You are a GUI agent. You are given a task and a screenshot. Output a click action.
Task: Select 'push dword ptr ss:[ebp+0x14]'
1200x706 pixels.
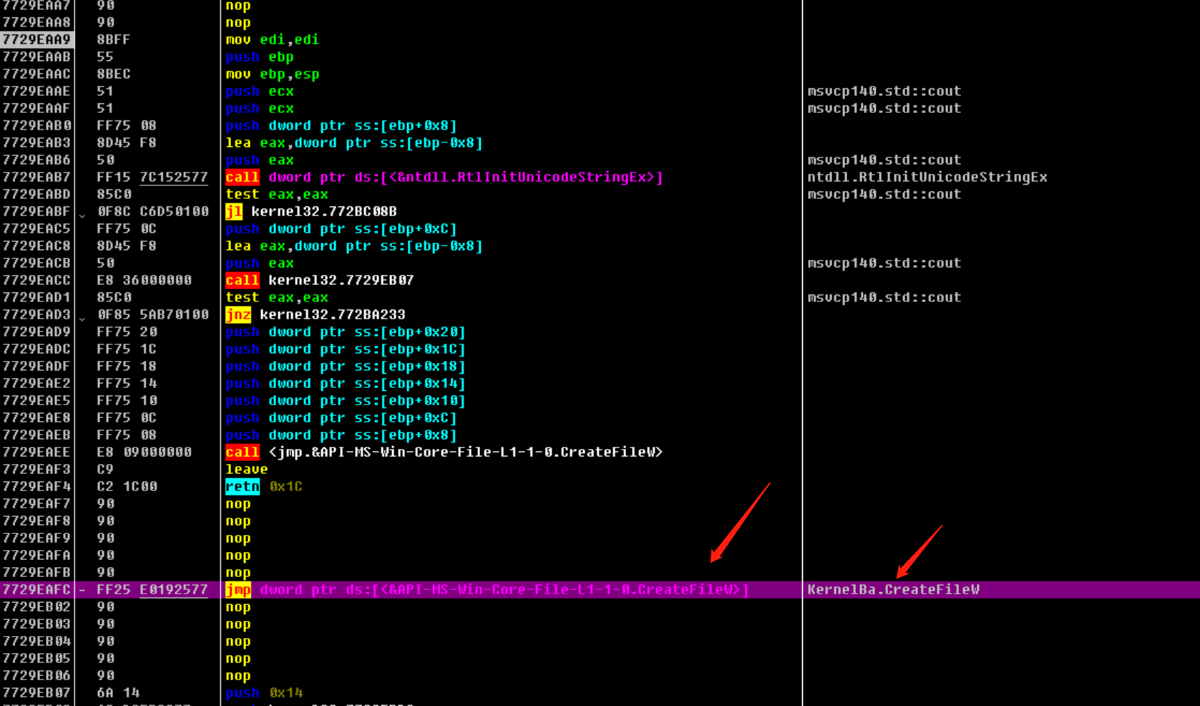pyautogui.click(x=345, y=383)
